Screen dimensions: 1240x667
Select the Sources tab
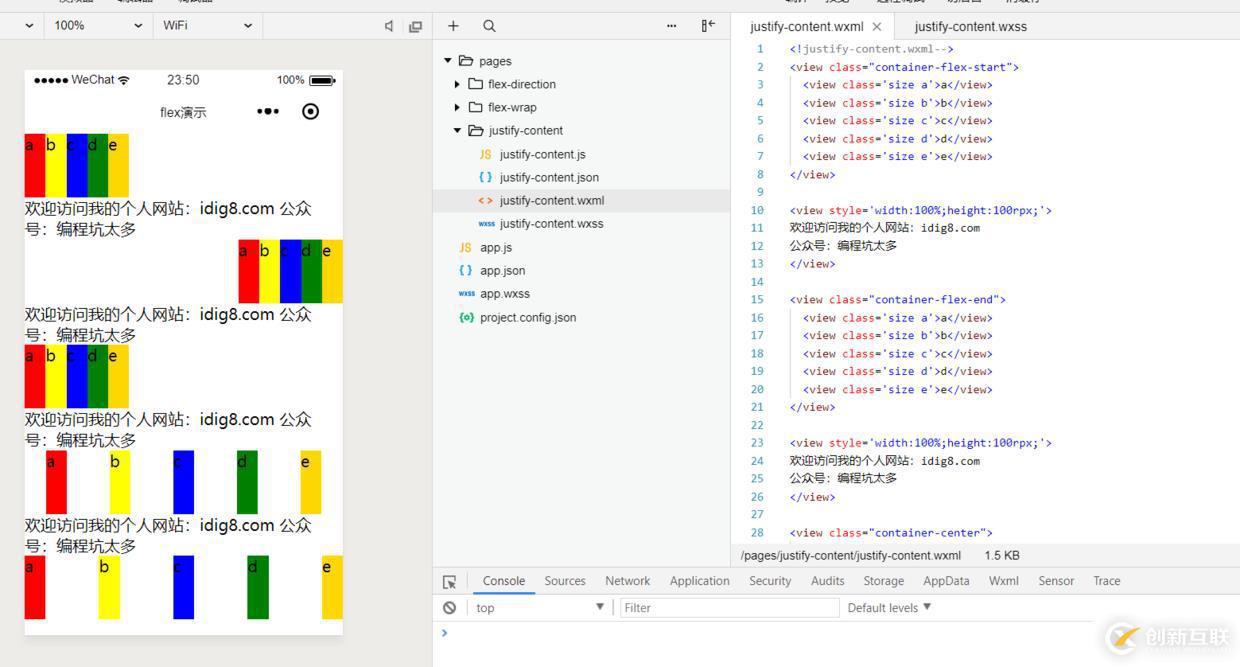pos(565,581)
